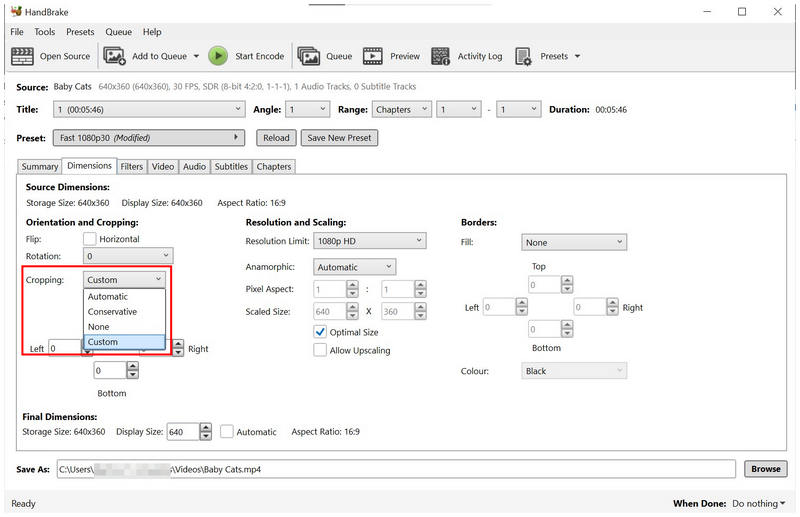
Task: Click the green Start Encode play icon
Action: click(218, 56)
